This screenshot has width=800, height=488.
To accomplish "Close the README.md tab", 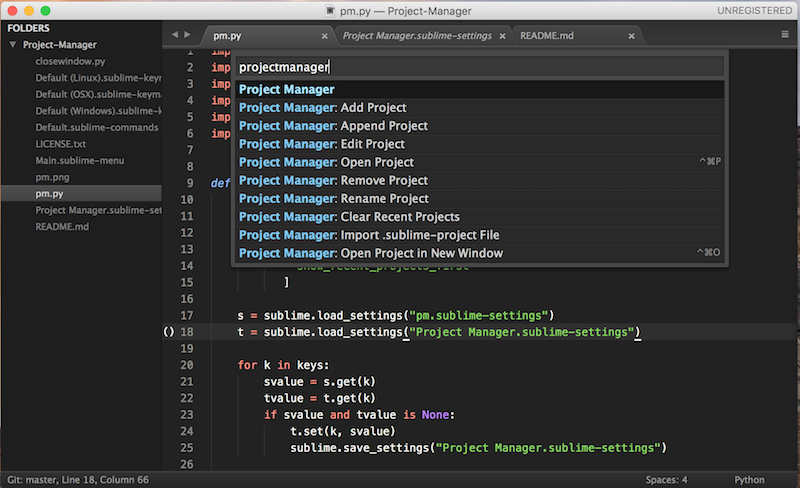I will 632,36.
